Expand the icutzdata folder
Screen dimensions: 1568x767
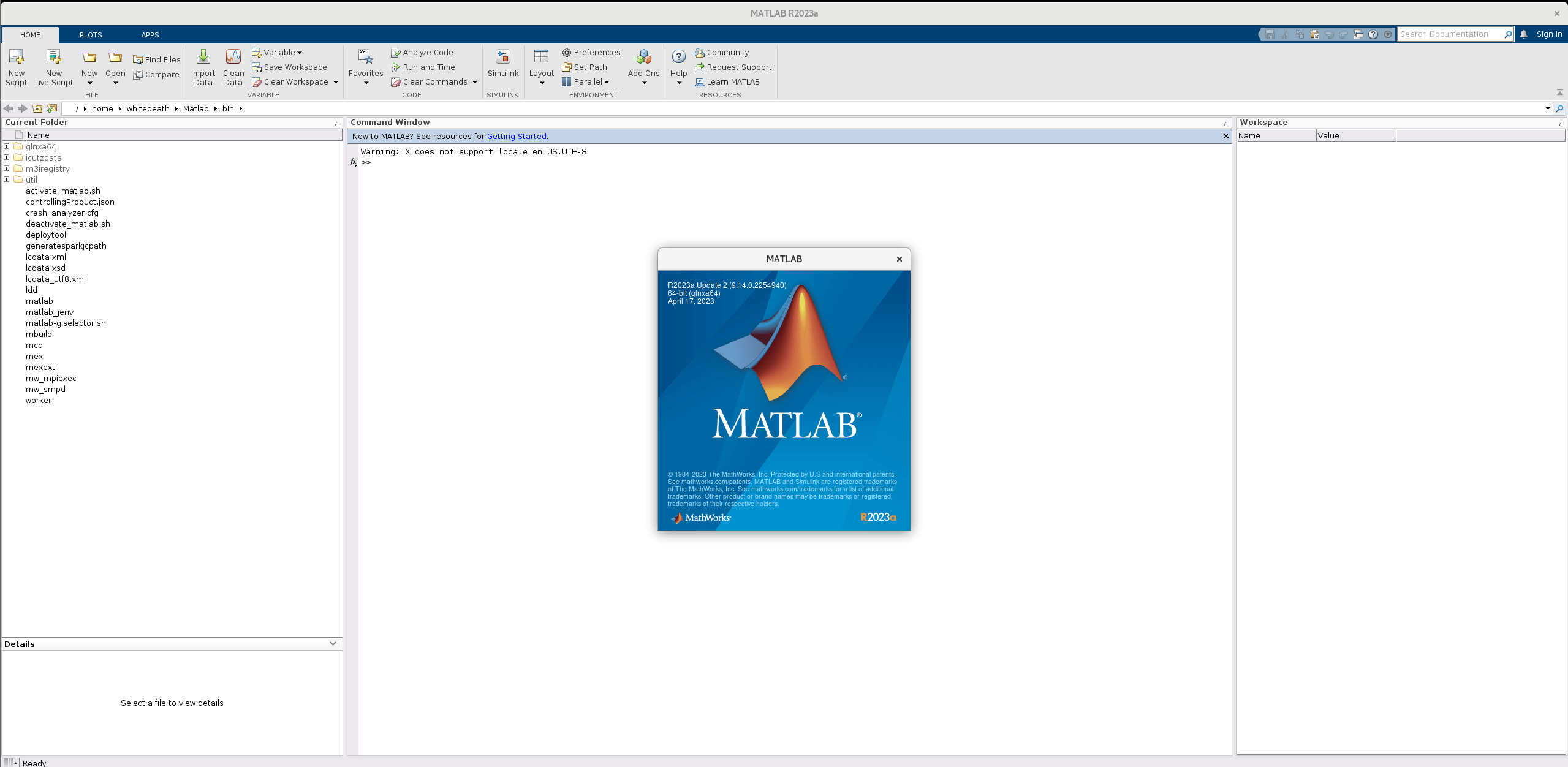(x=6, y=157)
